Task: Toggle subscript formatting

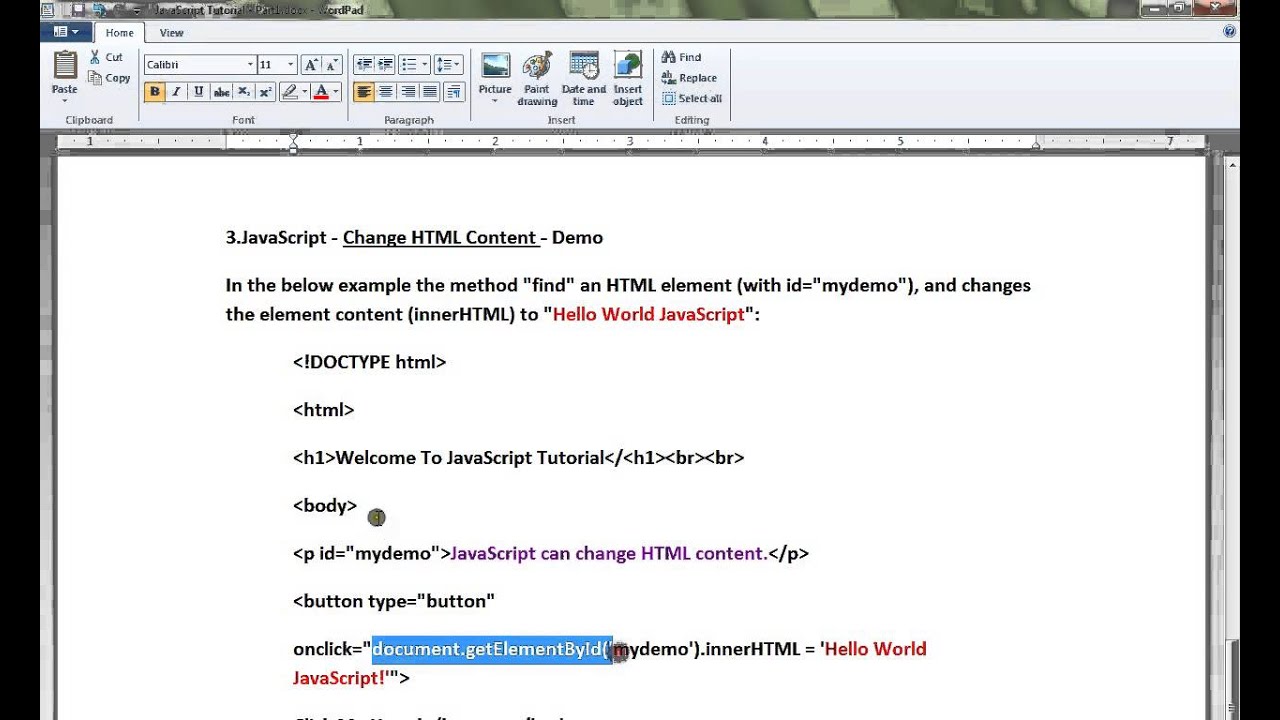Action: 244,92
